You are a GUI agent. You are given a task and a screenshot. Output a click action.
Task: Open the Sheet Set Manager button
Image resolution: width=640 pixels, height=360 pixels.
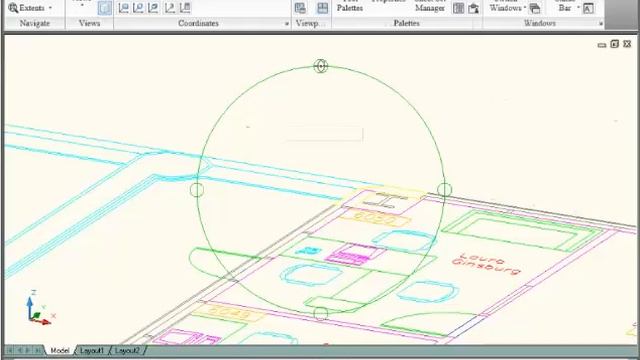[430, 6]
